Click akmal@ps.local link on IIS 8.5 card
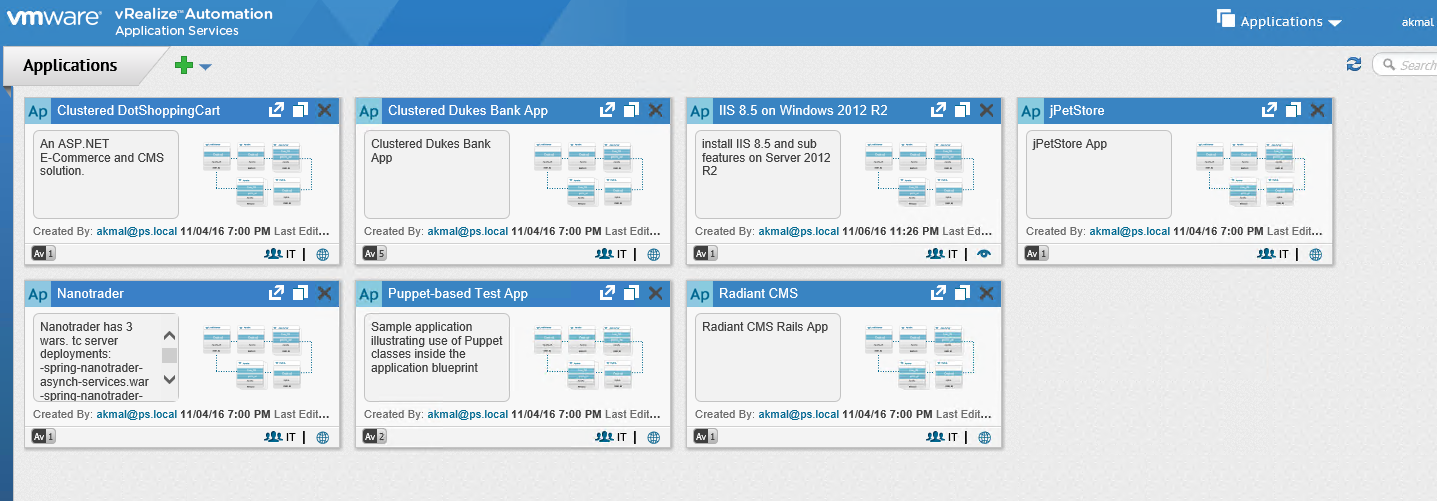Screen dimensions: 1437x501 (798, 231)
